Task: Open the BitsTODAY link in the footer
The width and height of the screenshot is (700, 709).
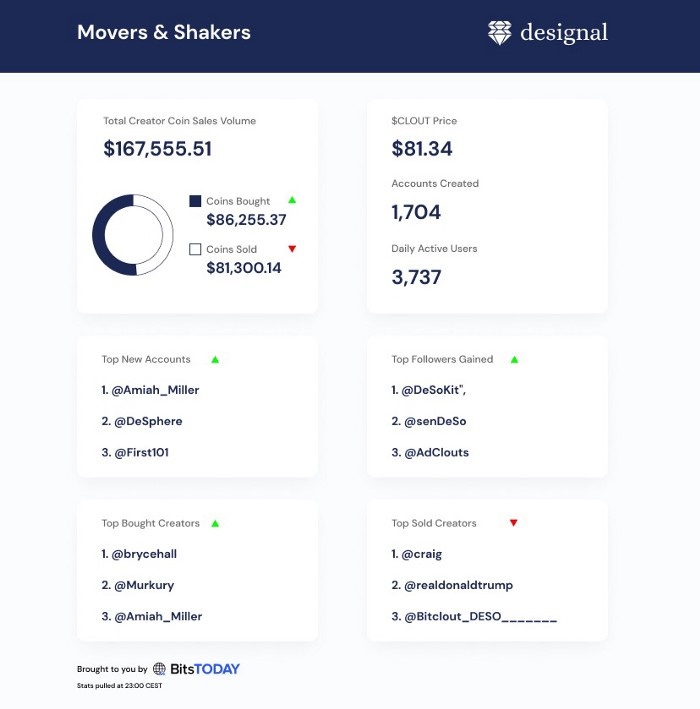Action: 205,669
